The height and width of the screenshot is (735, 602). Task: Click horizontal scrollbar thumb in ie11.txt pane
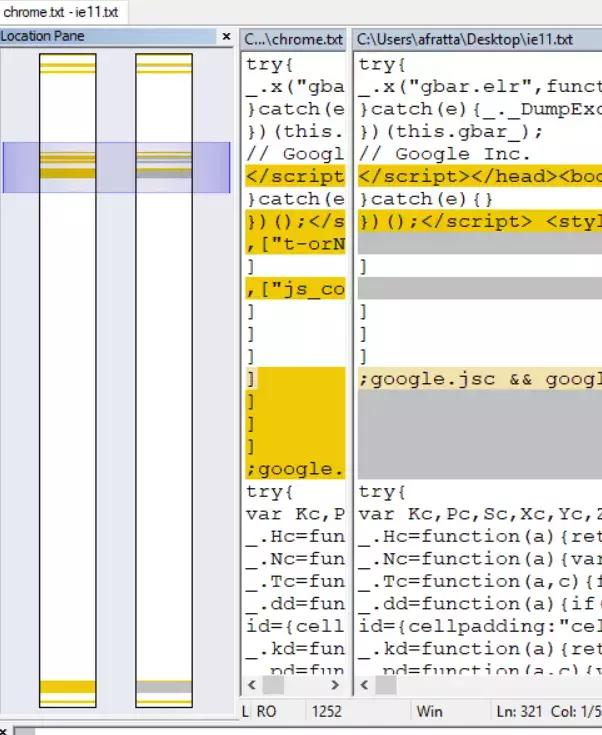click(x=386, y=685)
